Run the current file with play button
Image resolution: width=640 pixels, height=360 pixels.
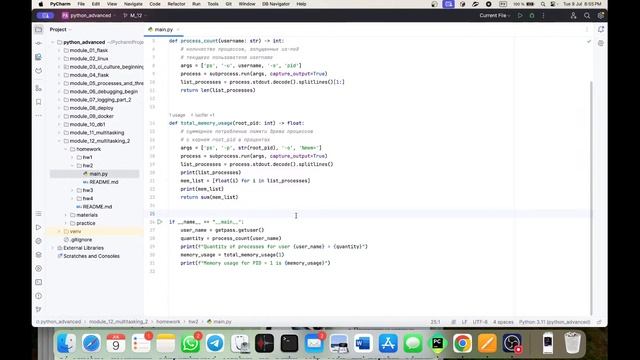(x=520, y=16)
